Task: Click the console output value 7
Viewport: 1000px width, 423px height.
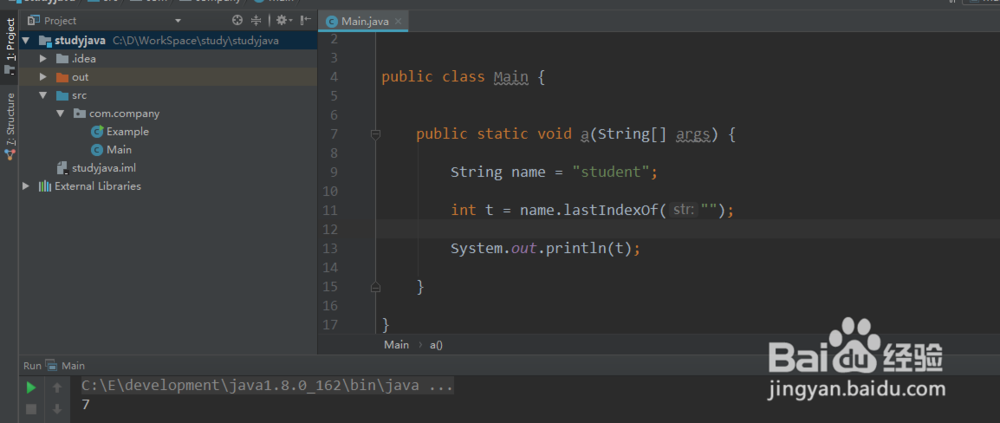Action: pyautogui.click(x=85, y=404)
